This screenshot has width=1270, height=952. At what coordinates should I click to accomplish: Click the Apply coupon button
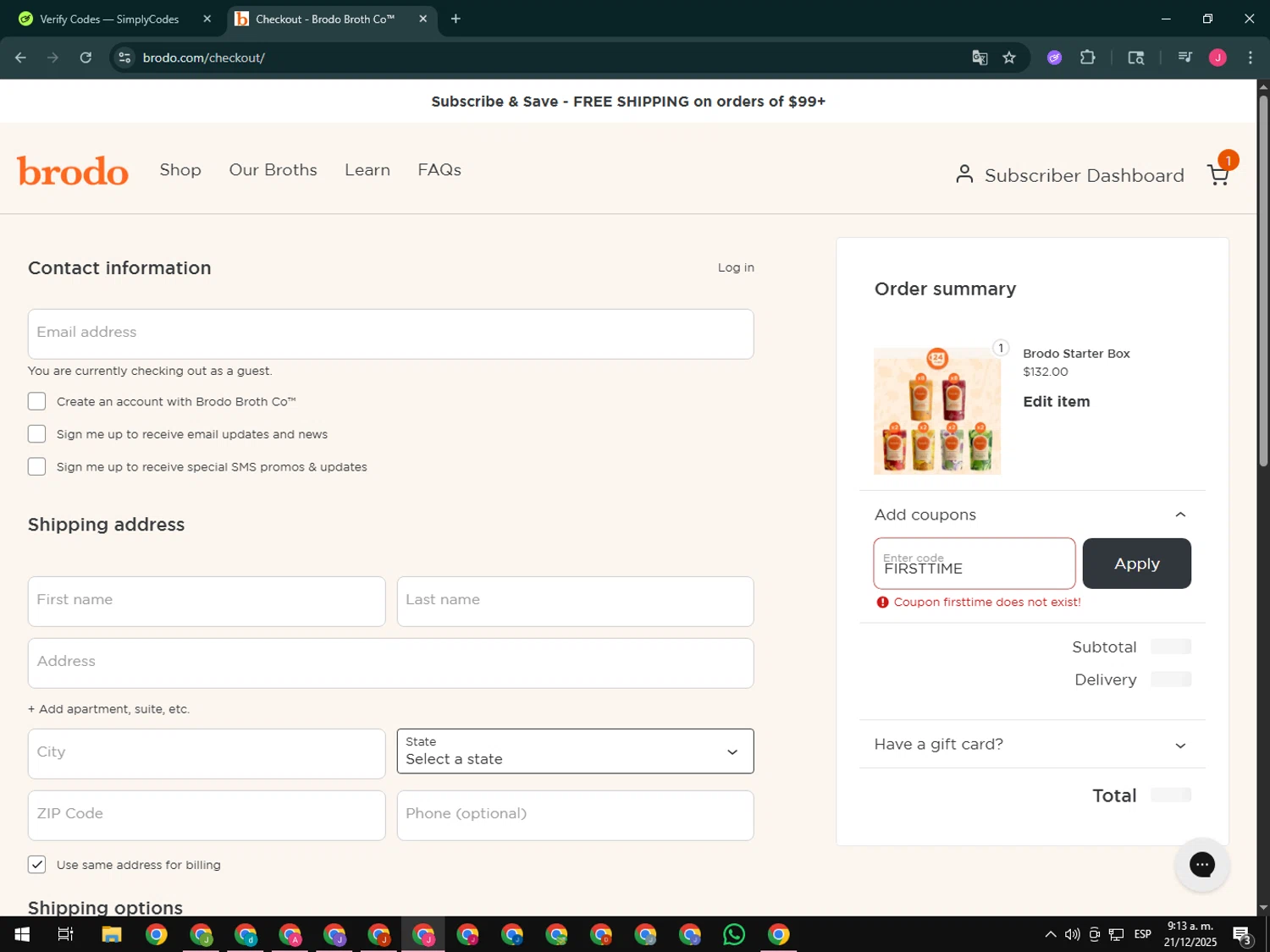click(1136, 564)
